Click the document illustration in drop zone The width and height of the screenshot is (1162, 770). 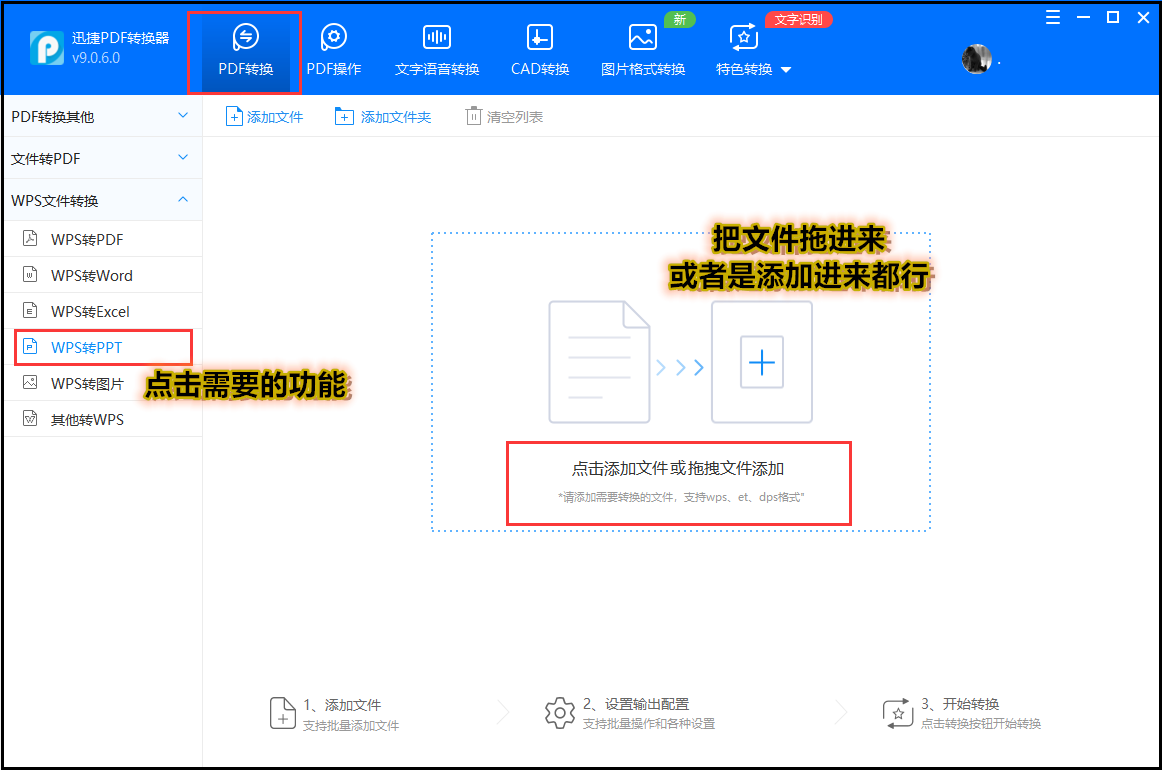pos(599,362)
